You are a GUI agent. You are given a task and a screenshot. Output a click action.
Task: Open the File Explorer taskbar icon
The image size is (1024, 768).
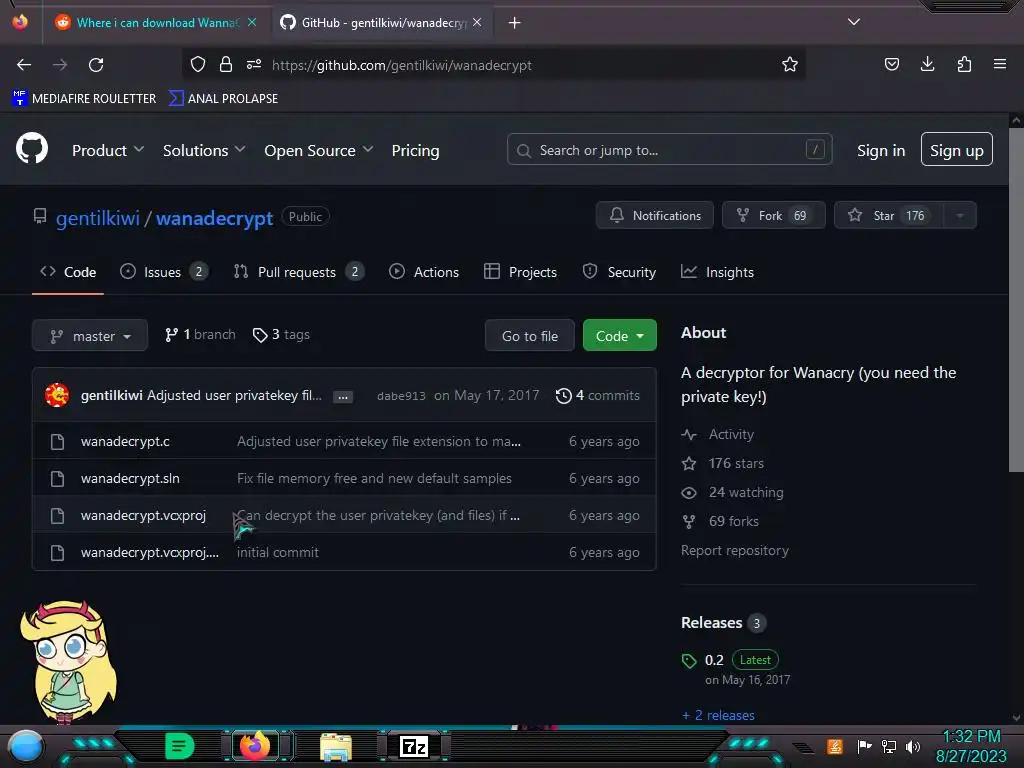(x=336, y=746)
